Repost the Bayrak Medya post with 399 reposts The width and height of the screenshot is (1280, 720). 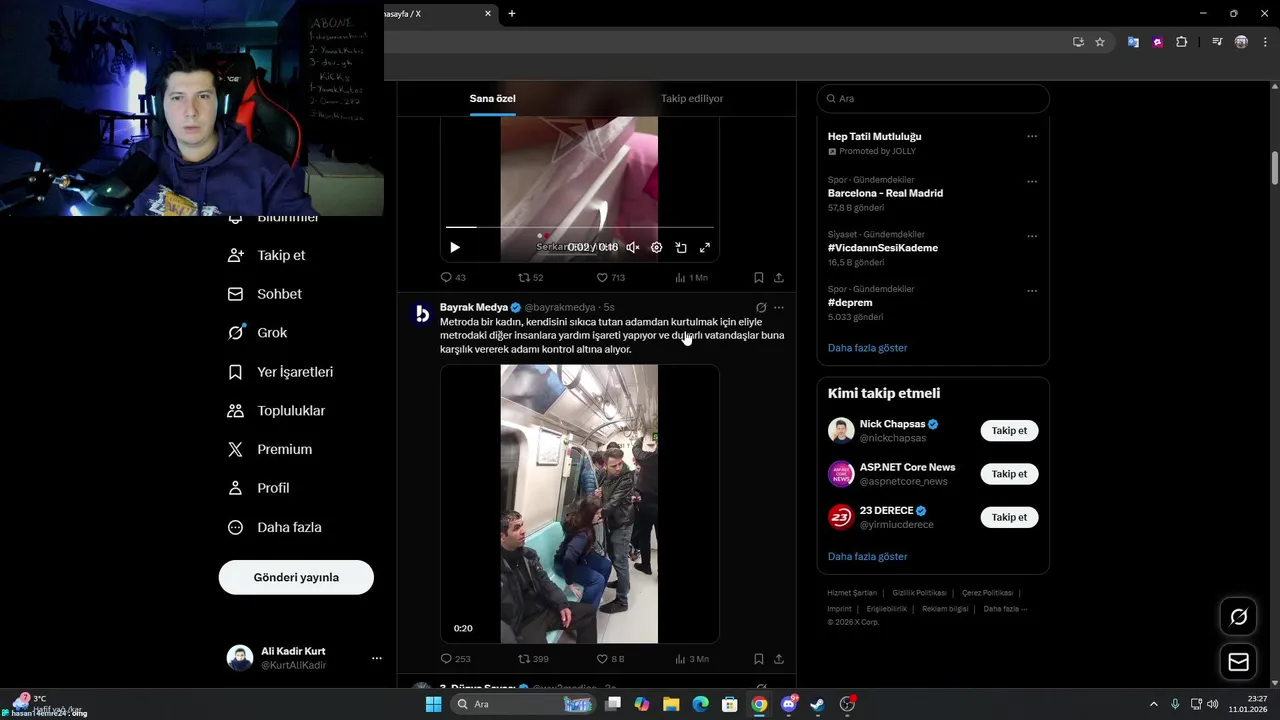533,659
